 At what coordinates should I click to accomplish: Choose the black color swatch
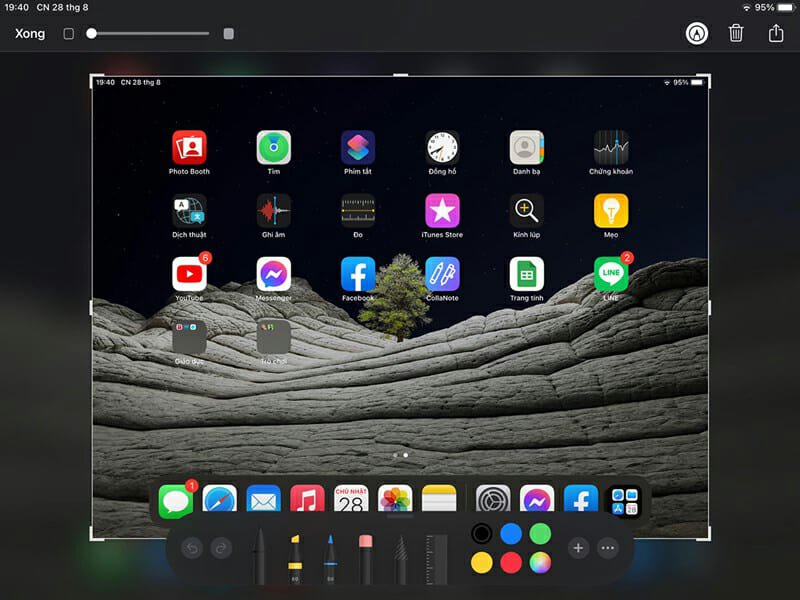tap(482, 534)
